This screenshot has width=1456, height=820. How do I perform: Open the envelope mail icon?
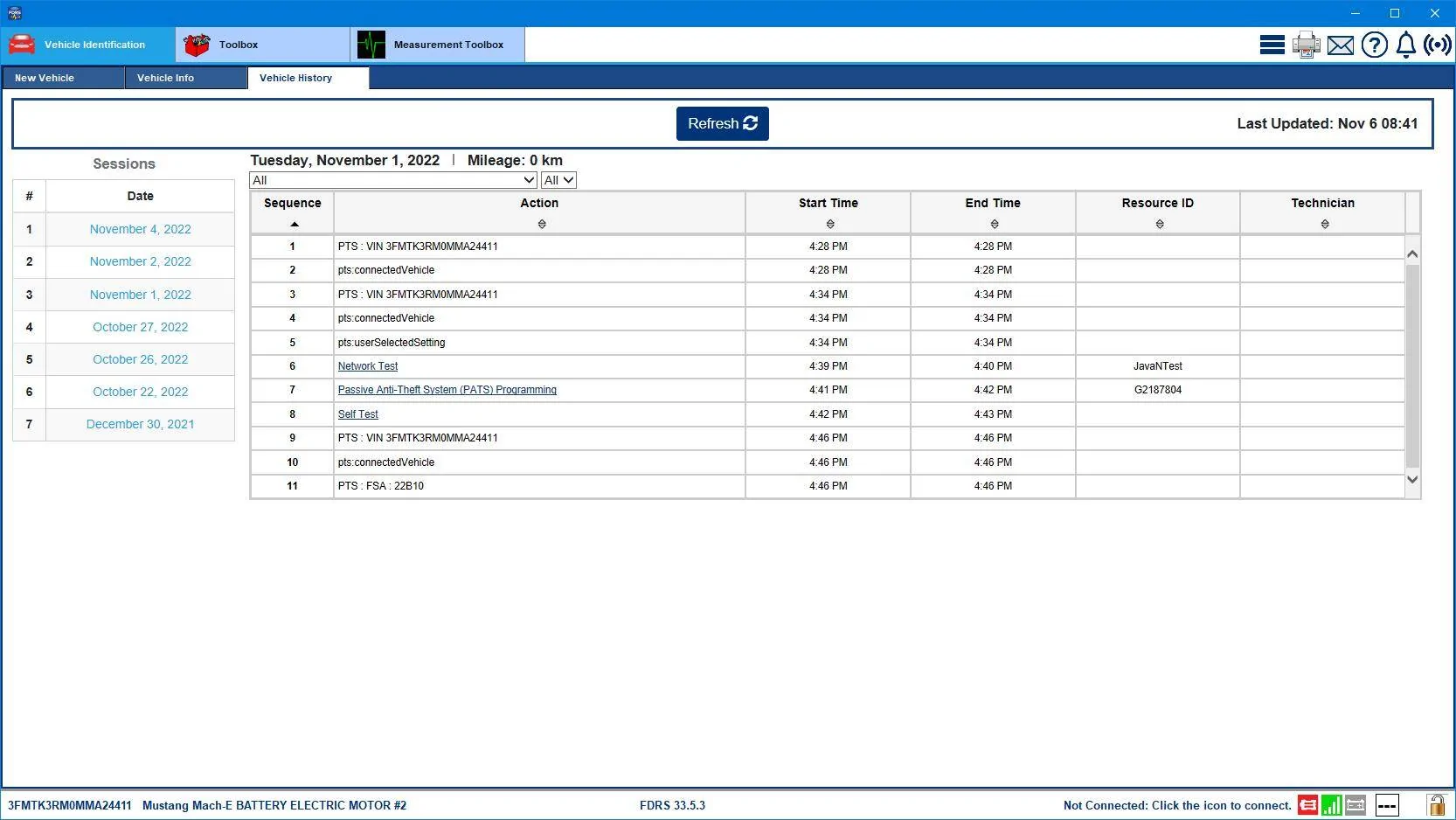click(x=1341, y=45)
